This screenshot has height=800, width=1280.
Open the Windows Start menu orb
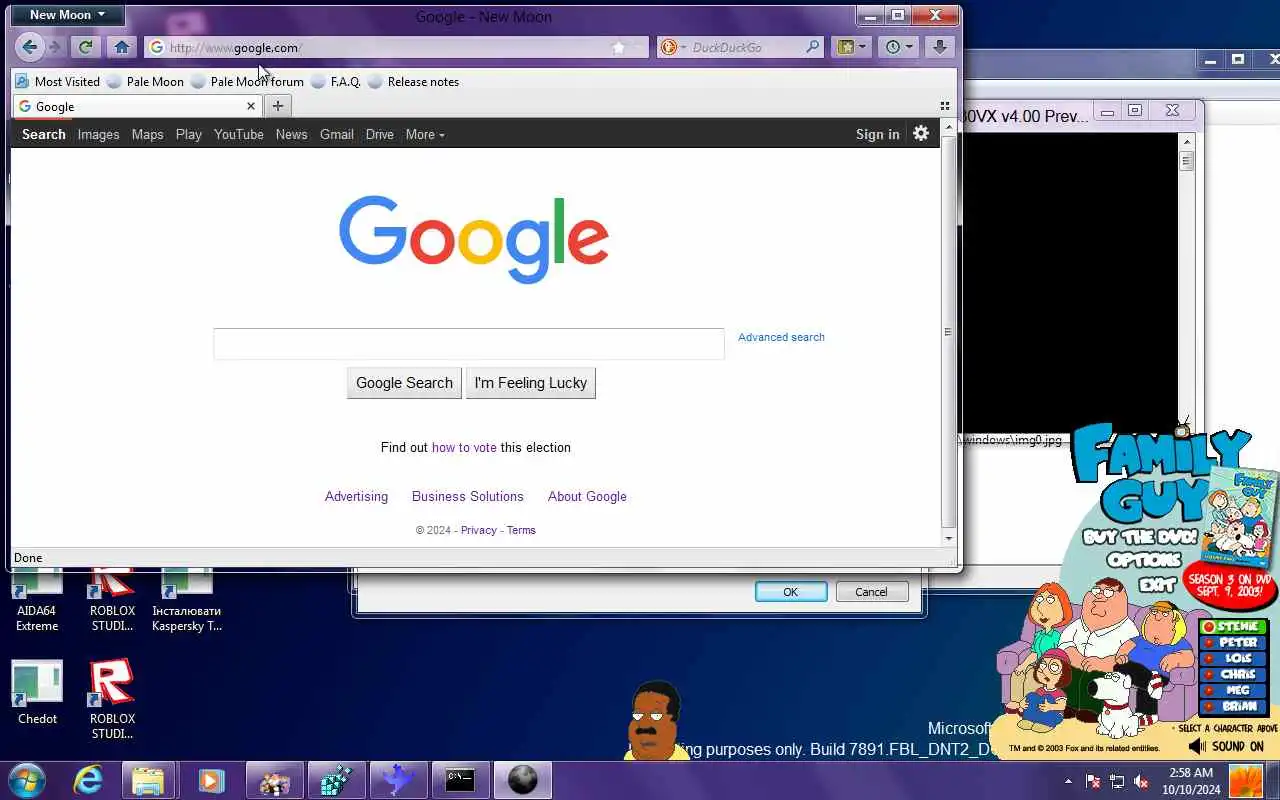coord(27,780)
